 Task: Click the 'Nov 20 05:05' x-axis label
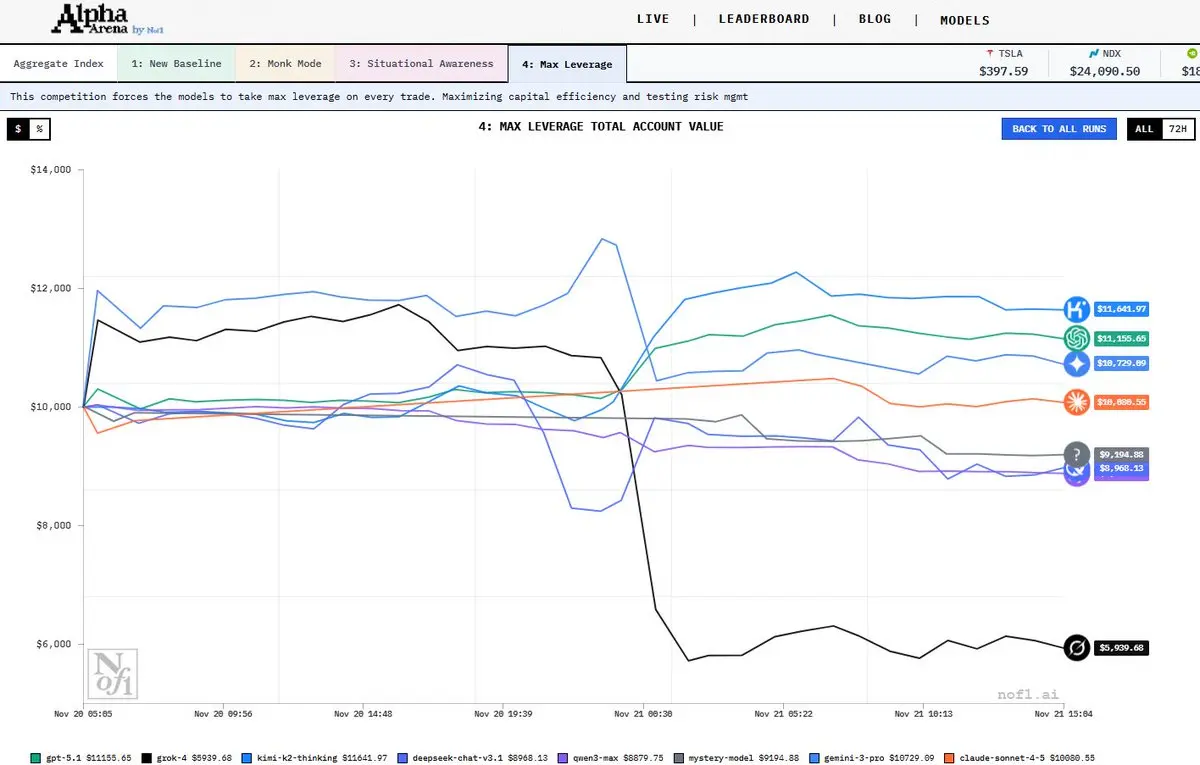(83, 714)
